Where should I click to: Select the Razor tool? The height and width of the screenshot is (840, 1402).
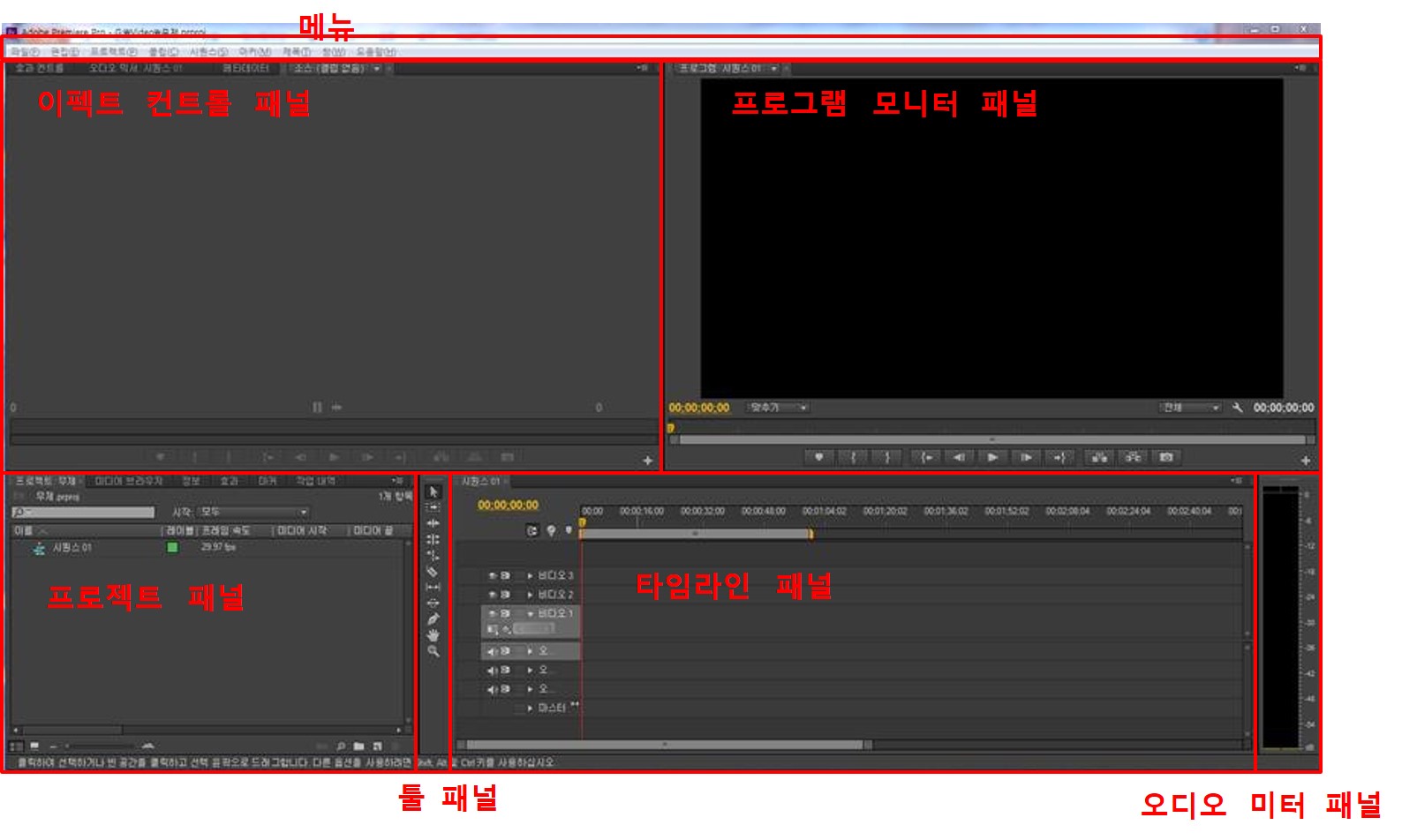coord(433,572)
